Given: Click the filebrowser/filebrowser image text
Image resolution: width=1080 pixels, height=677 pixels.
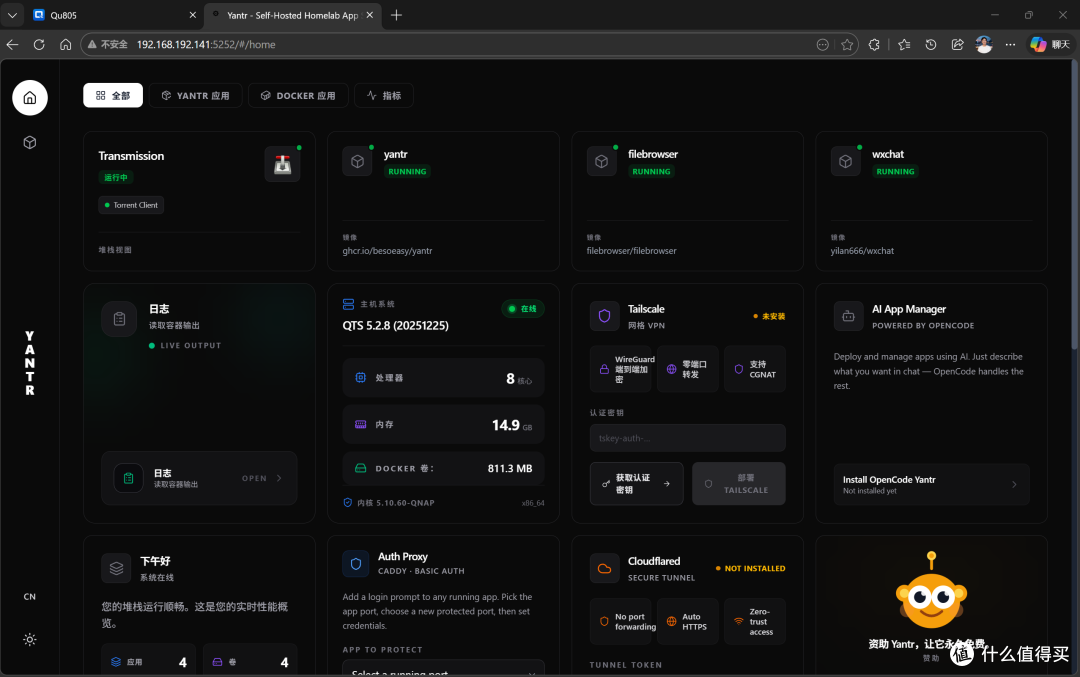Looking at the screenshot, I should click(x=632, y=251).
